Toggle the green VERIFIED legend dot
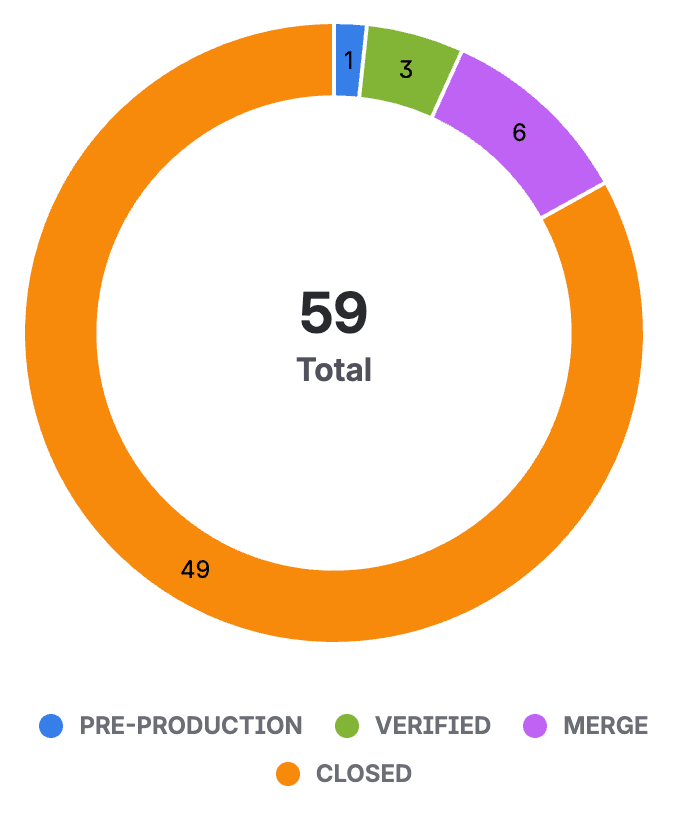The width and height of the screenshot is (698, 836). (x=346, y=726)
